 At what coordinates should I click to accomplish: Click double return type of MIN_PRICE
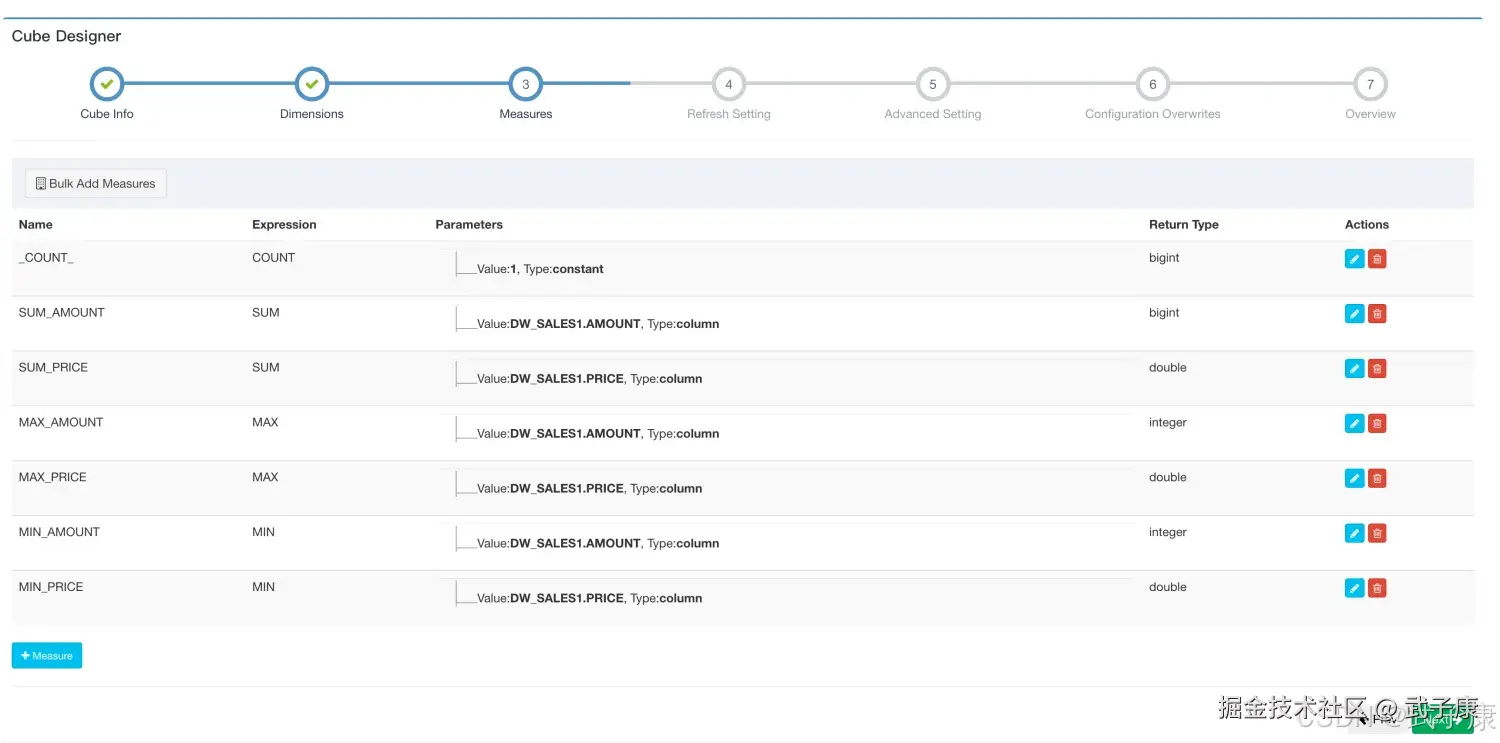[1168, 587]
